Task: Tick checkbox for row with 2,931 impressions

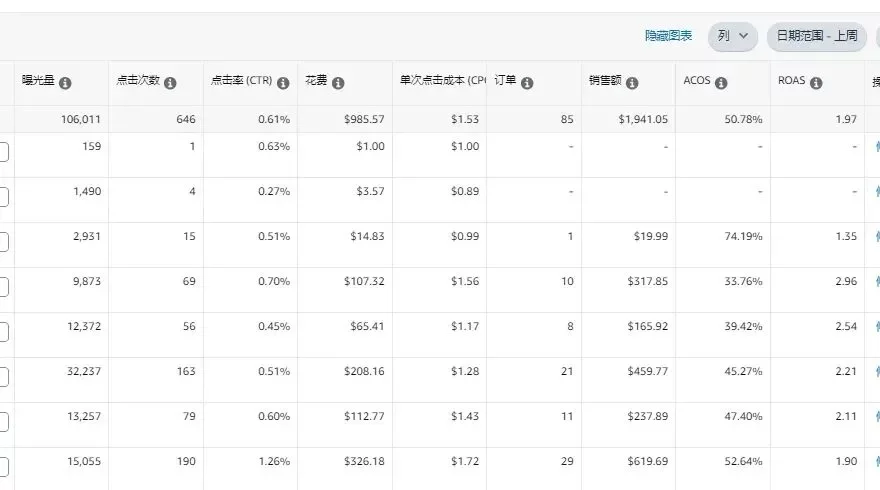Action: 3,241
